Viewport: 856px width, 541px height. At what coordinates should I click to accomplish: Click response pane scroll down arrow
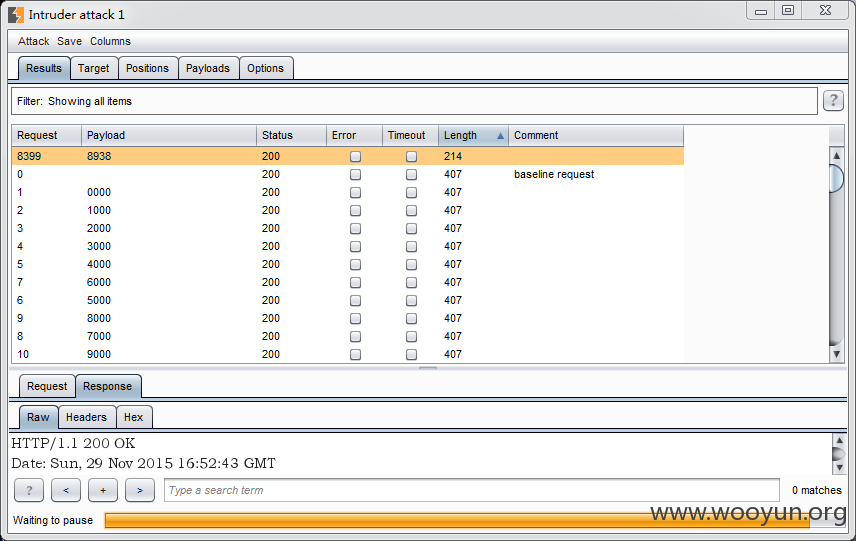point(839,468)
